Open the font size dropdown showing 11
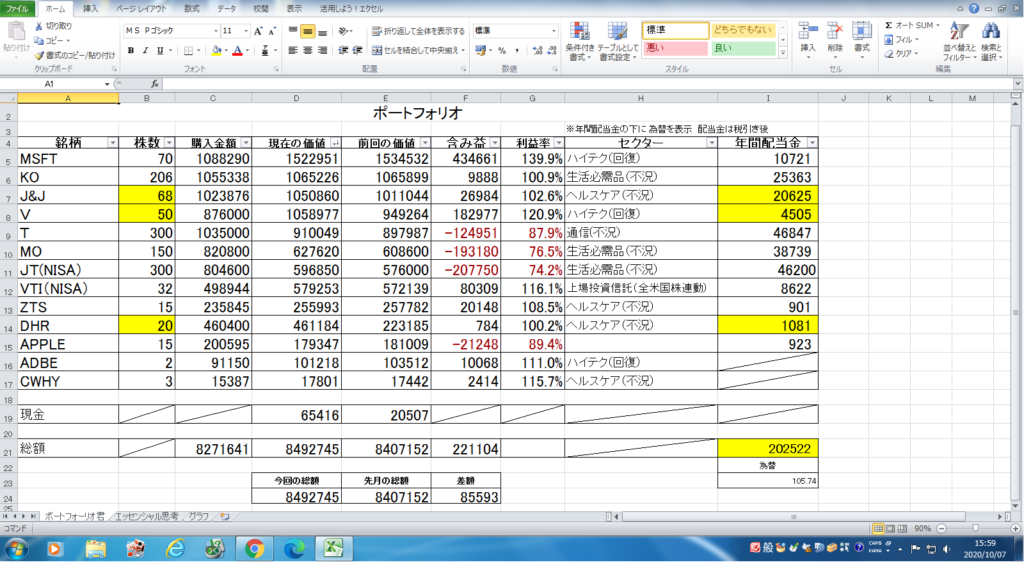This screenshot has width=1024, height=576. click(246, 31)
